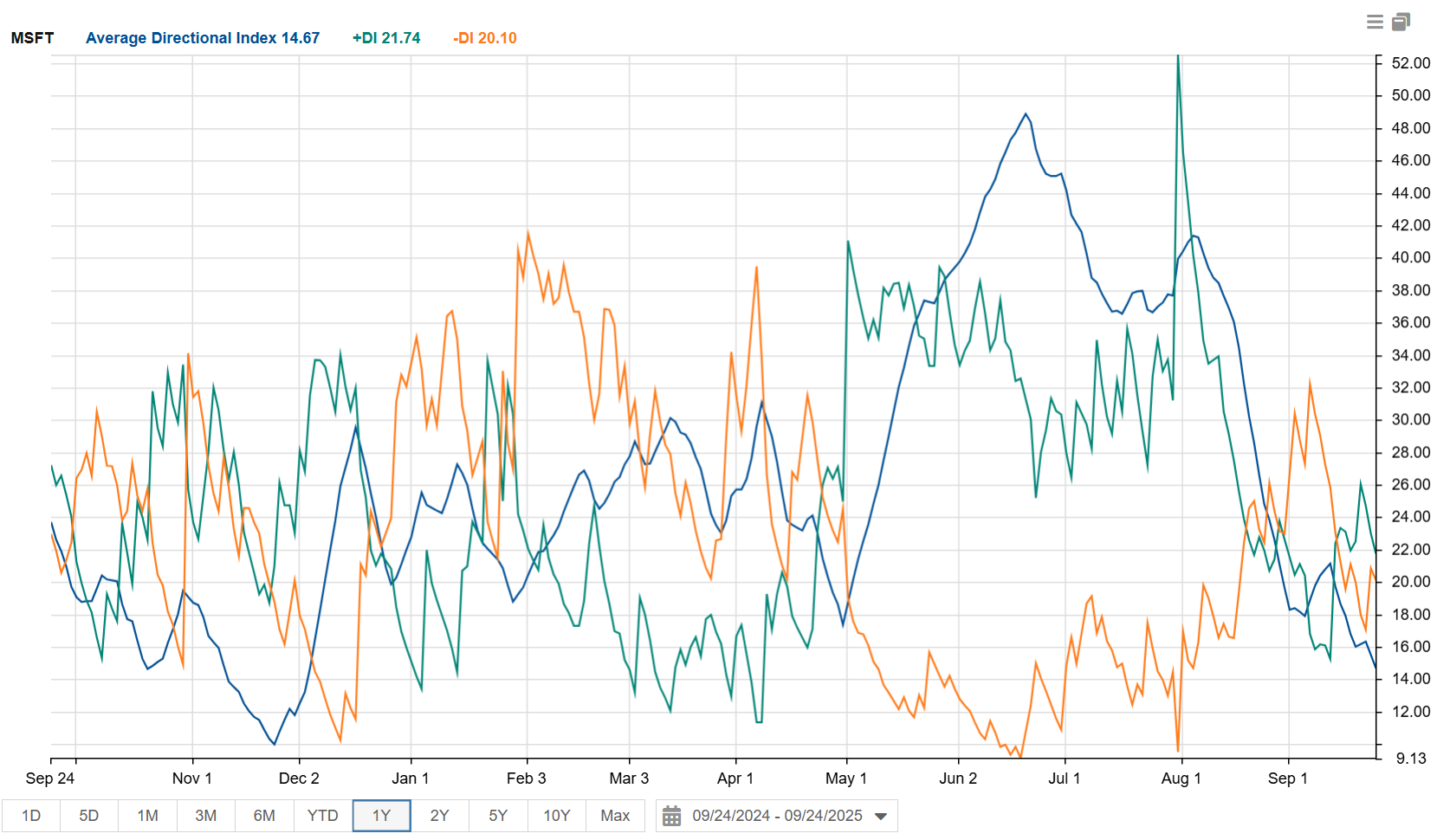Screen dimensions: 1450x840
Task: Toggle the green +DI legend entry
Action: point(386,38)
